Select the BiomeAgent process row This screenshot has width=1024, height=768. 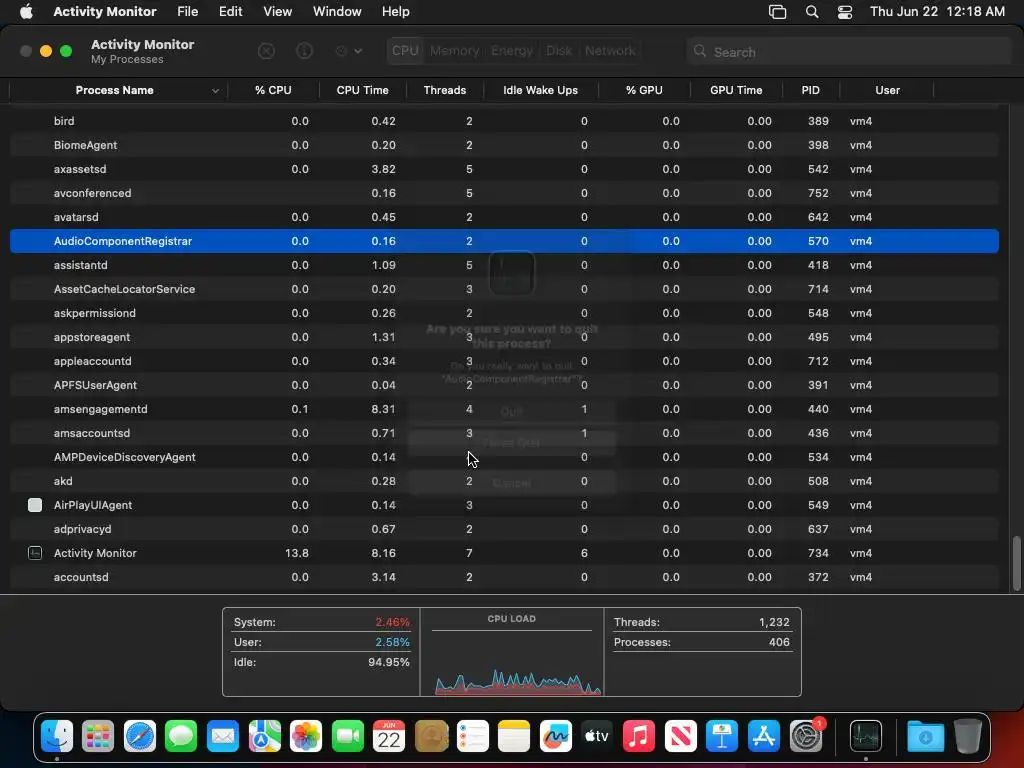click(504, 145)
